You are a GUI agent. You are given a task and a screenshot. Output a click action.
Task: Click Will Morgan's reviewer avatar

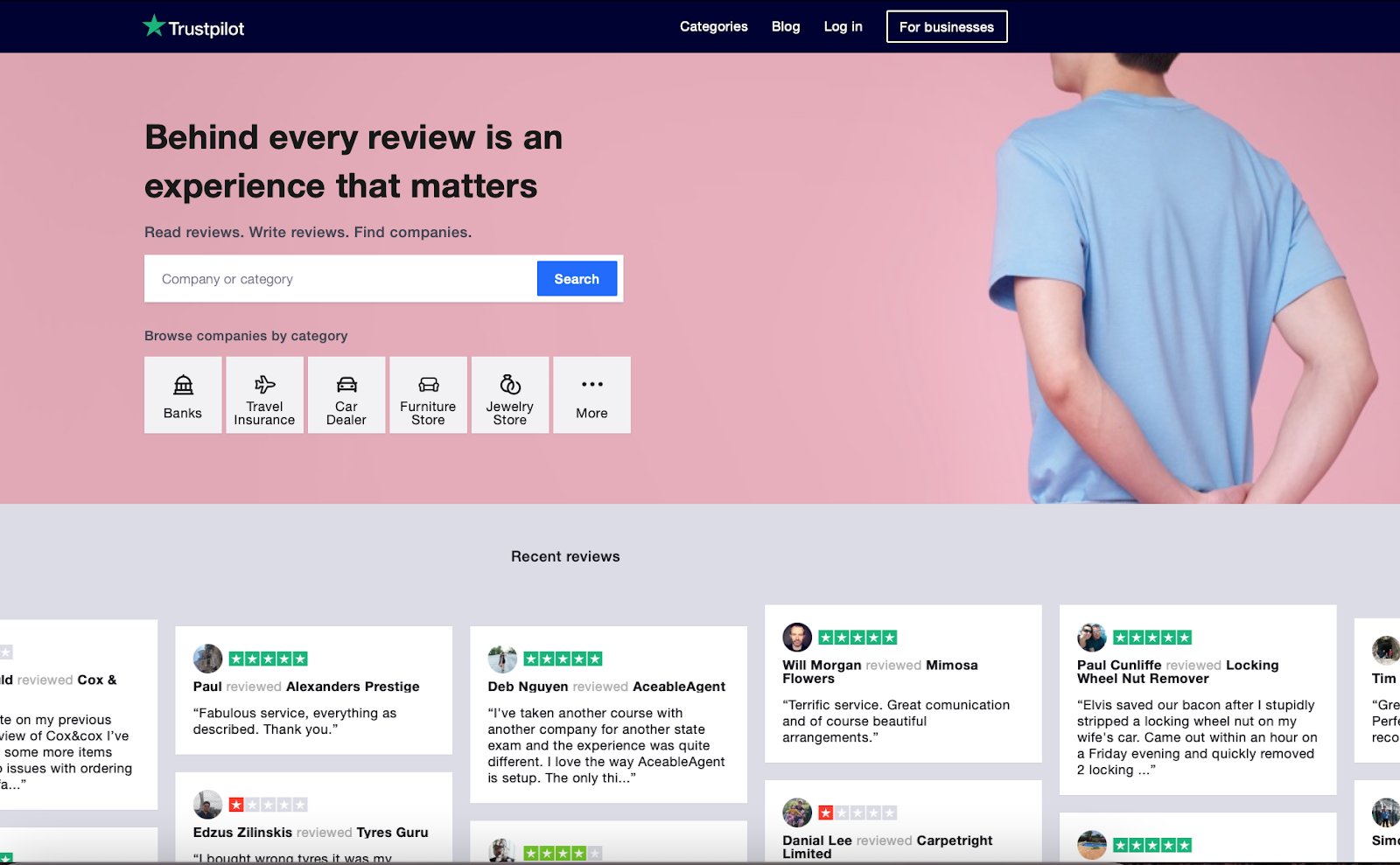tap(797, 638)
